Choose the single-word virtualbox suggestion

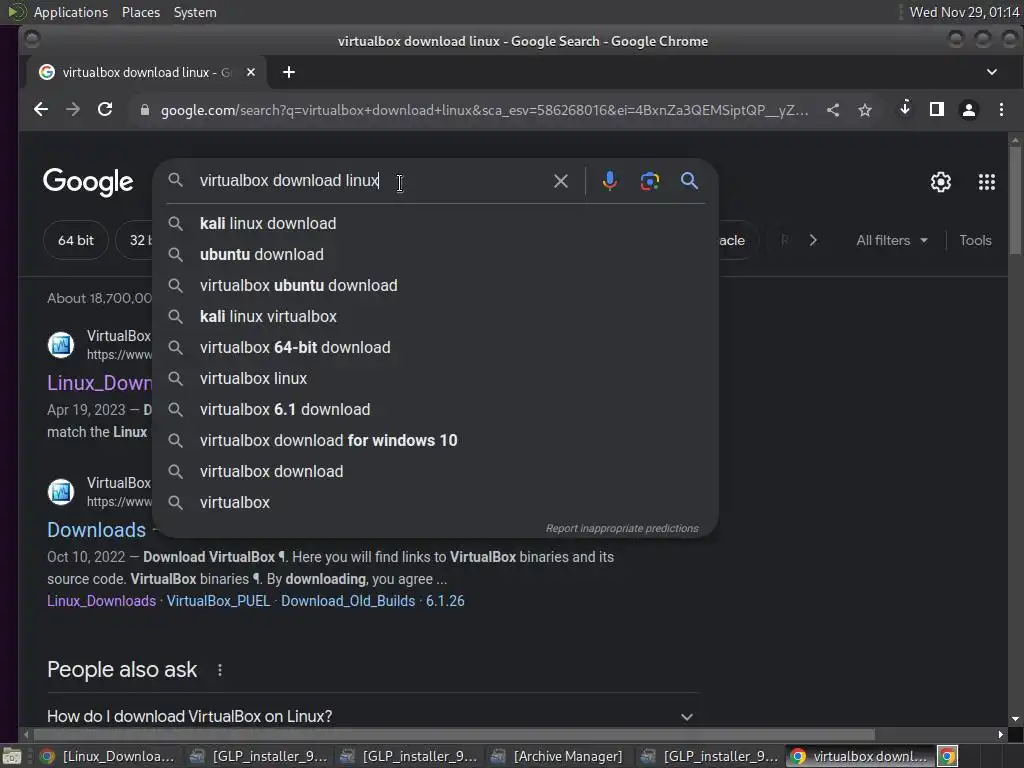[435, 502]
